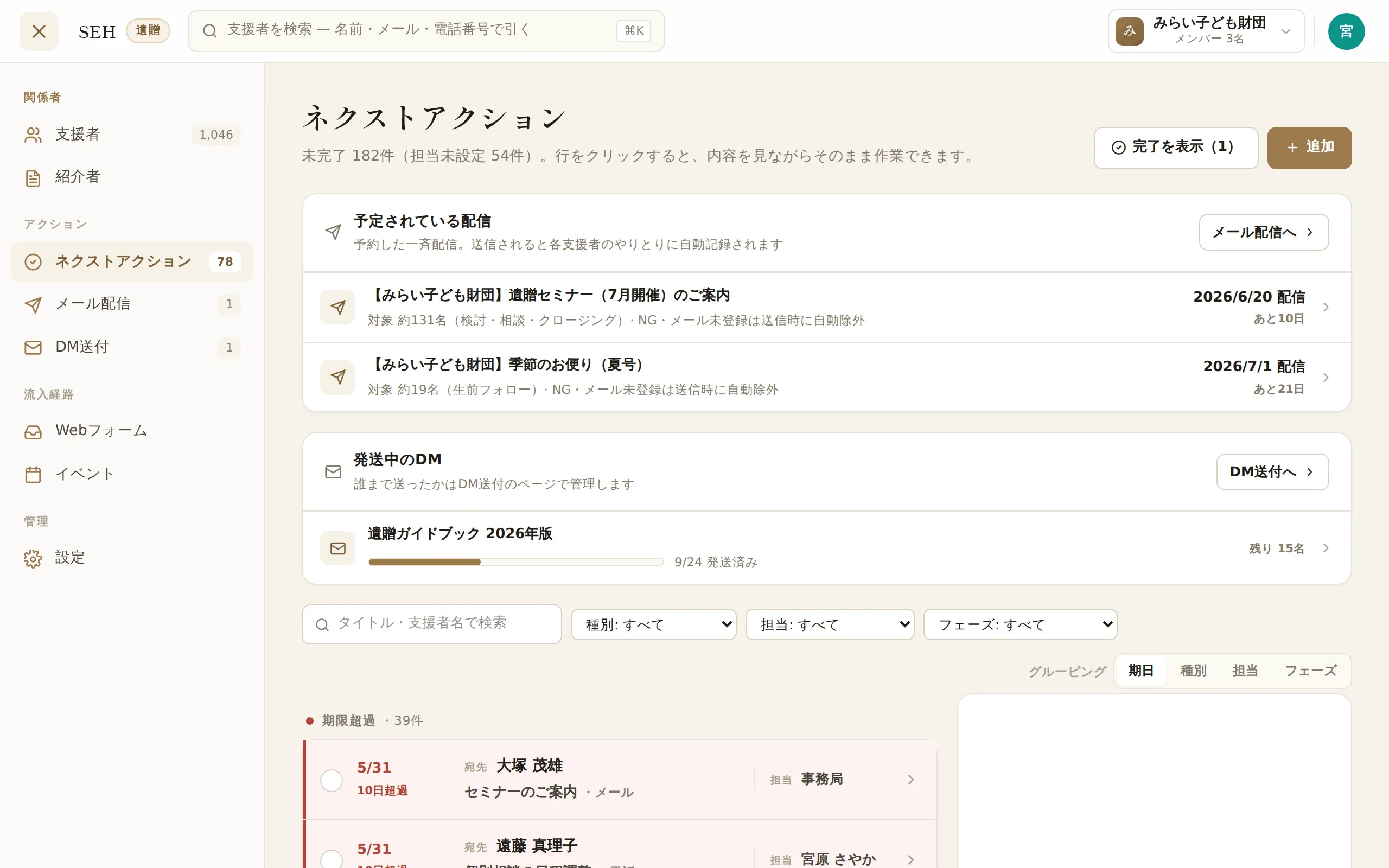
Task: Click the magnifier icon in top search bar
Action: [210, 31]
